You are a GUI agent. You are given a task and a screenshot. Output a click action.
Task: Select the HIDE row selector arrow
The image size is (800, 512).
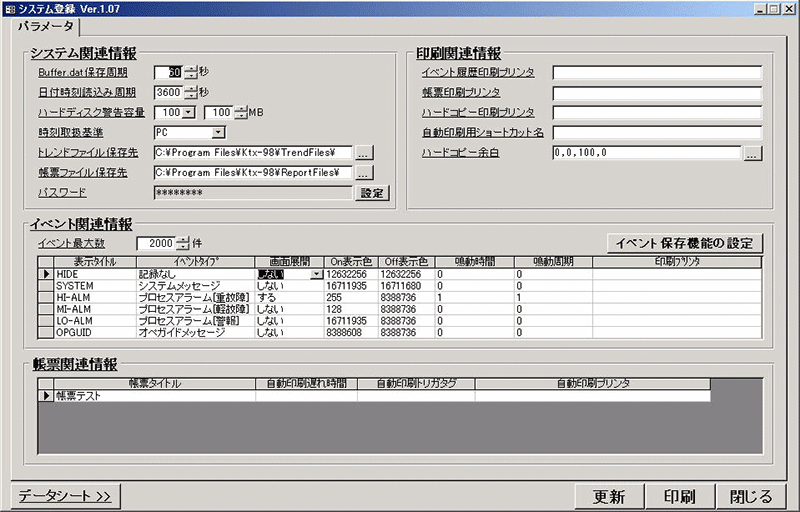[x=44, y=273]
